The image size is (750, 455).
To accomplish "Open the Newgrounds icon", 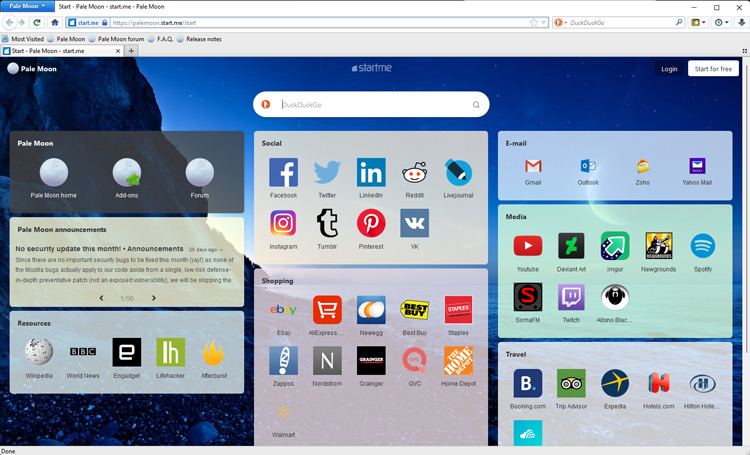I will [659, 246].
